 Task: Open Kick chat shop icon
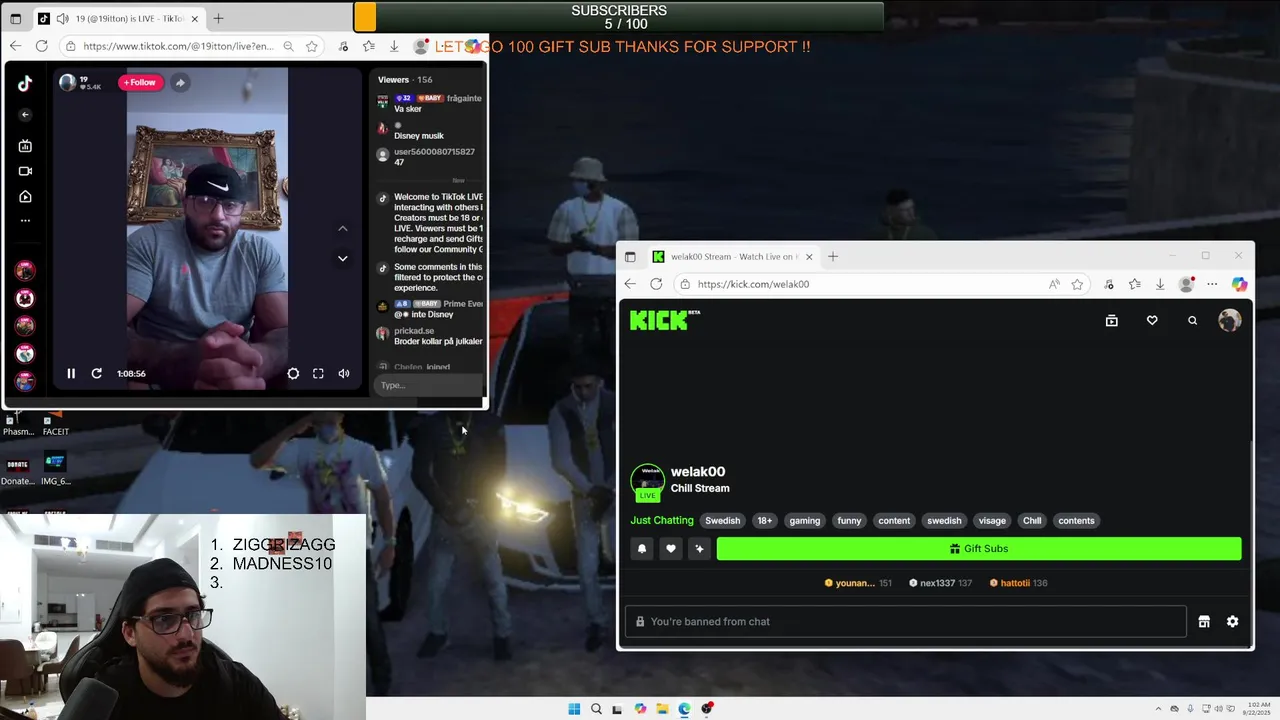(x=1204, y=621)
